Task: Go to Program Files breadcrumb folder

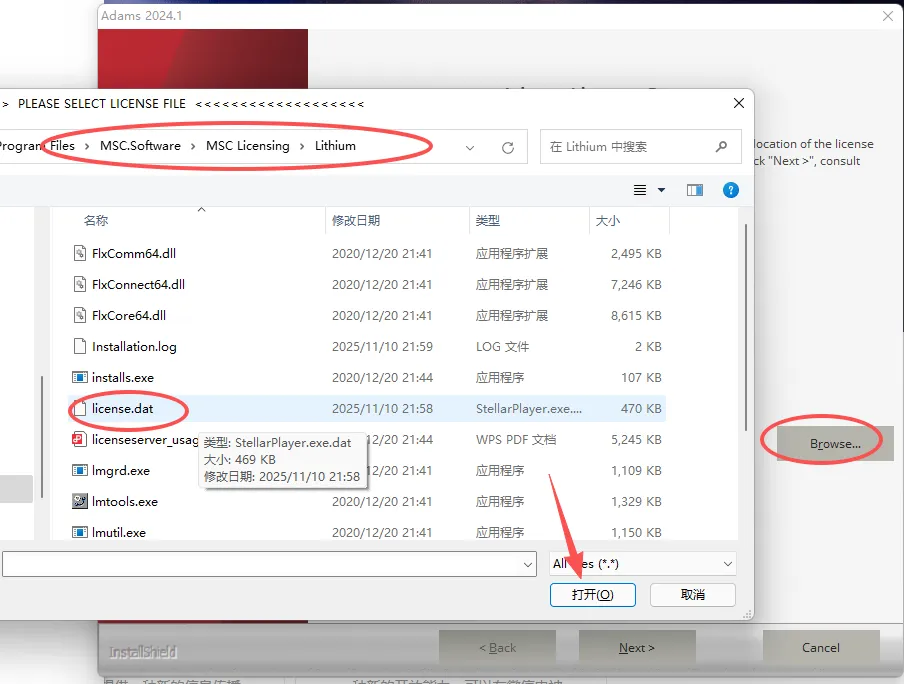Action: pyautogui.click(x=37, y=146)
